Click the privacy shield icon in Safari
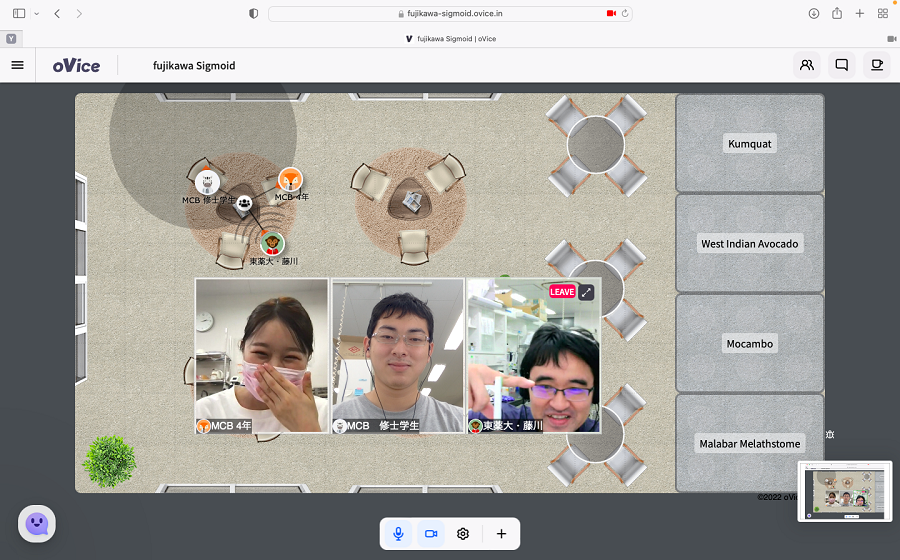The height and width of the screenshot is (560, 900). [x=253, y=13]
